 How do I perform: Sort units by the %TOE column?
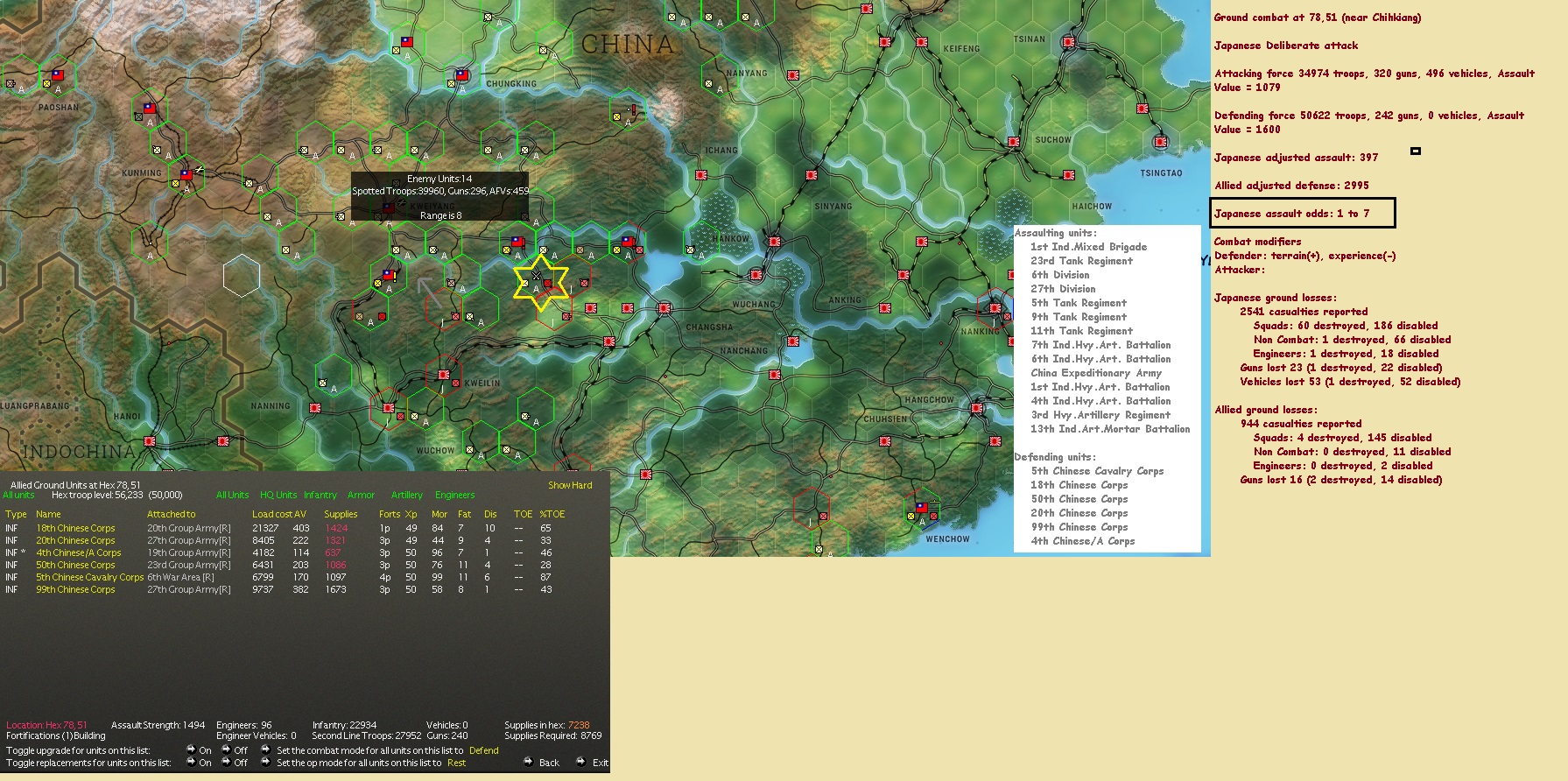pyautogui.click(x=552, y=514)
